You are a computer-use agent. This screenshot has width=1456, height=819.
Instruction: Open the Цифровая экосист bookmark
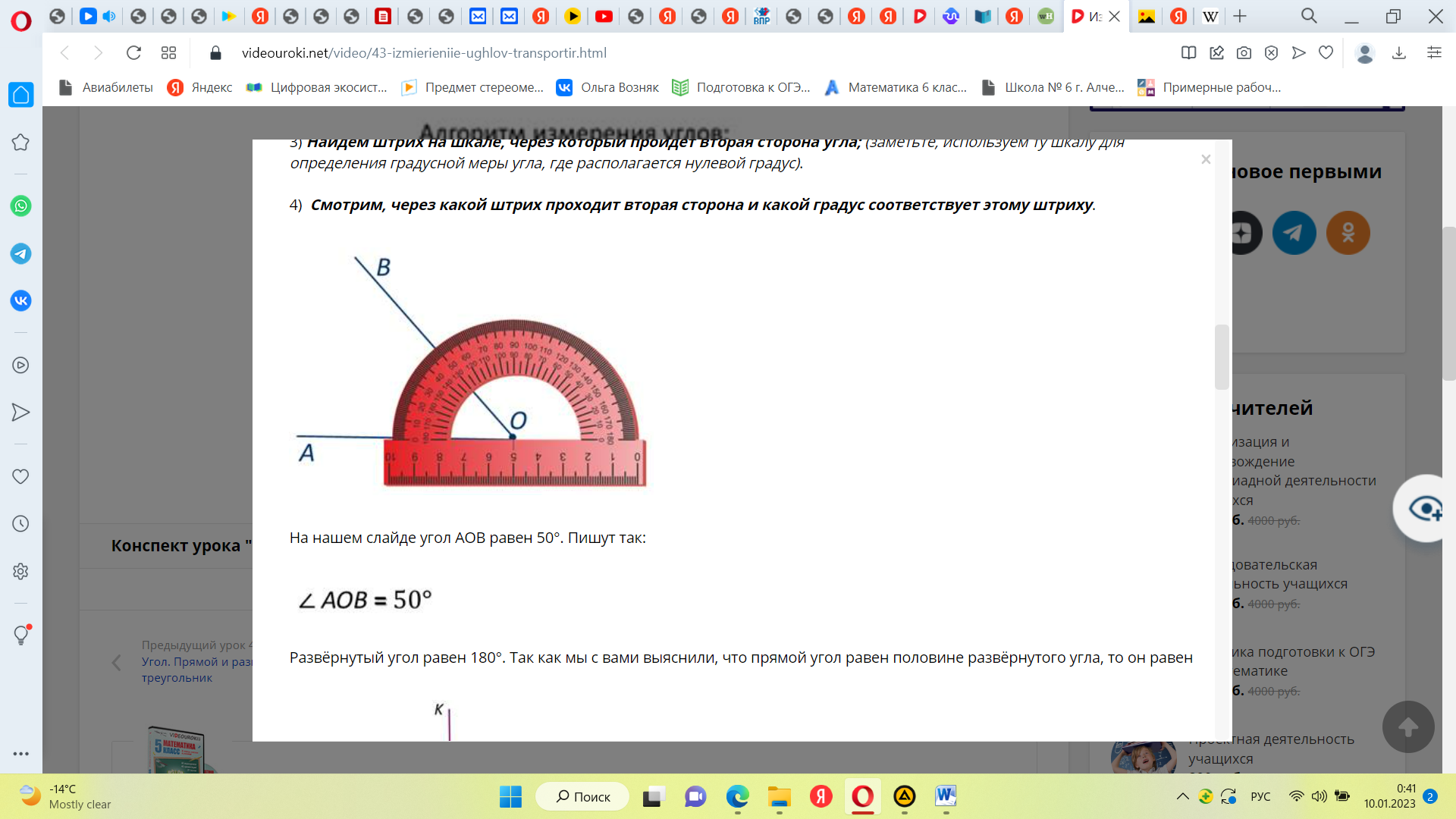tap(317, 87)
